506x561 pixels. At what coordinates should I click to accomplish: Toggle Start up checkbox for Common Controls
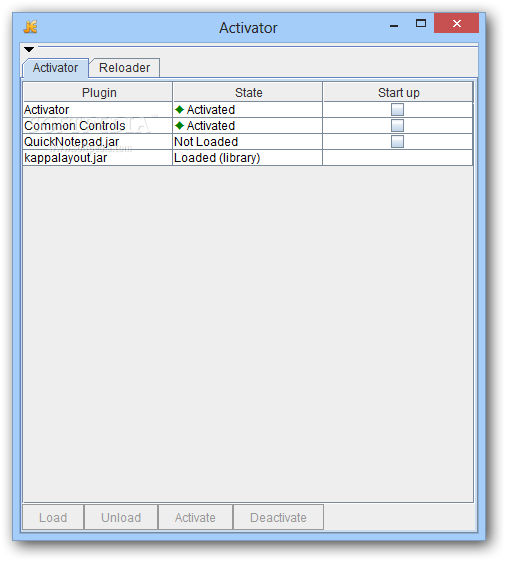397,126
